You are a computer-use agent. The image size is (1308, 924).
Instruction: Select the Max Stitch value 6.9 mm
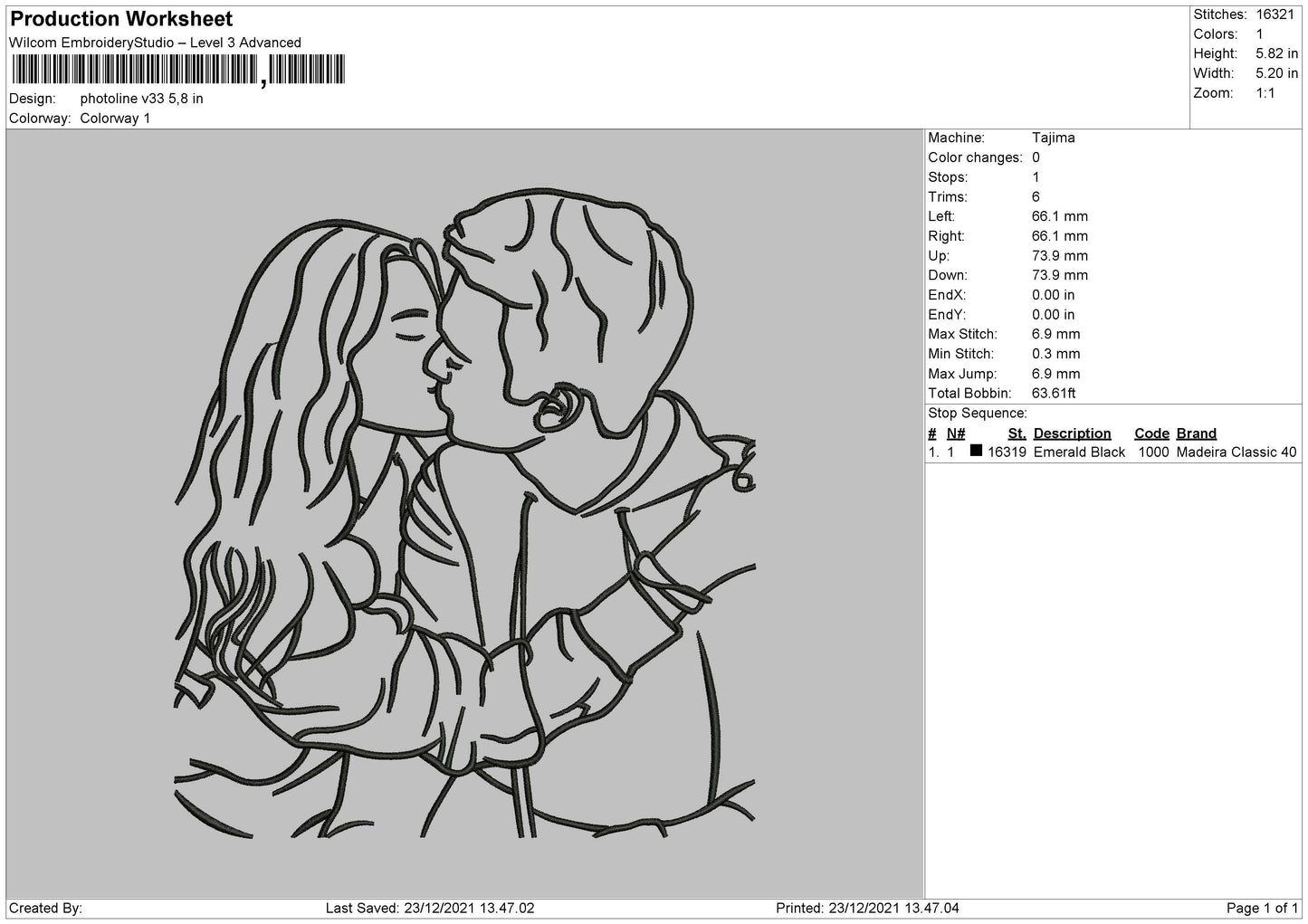point(1056,335)
